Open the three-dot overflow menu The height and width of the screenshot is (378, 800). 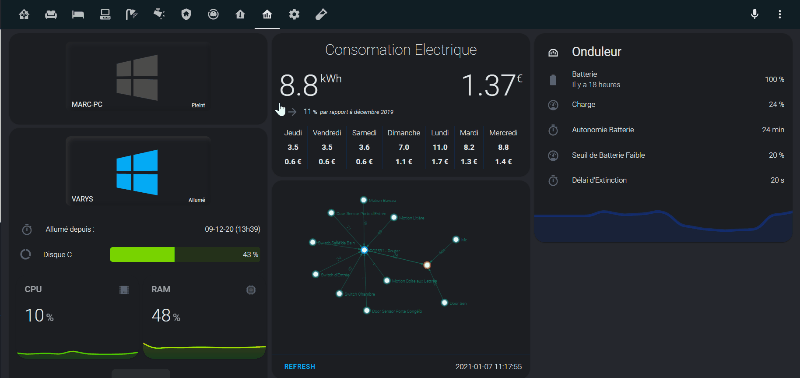[x=780, y=14]
